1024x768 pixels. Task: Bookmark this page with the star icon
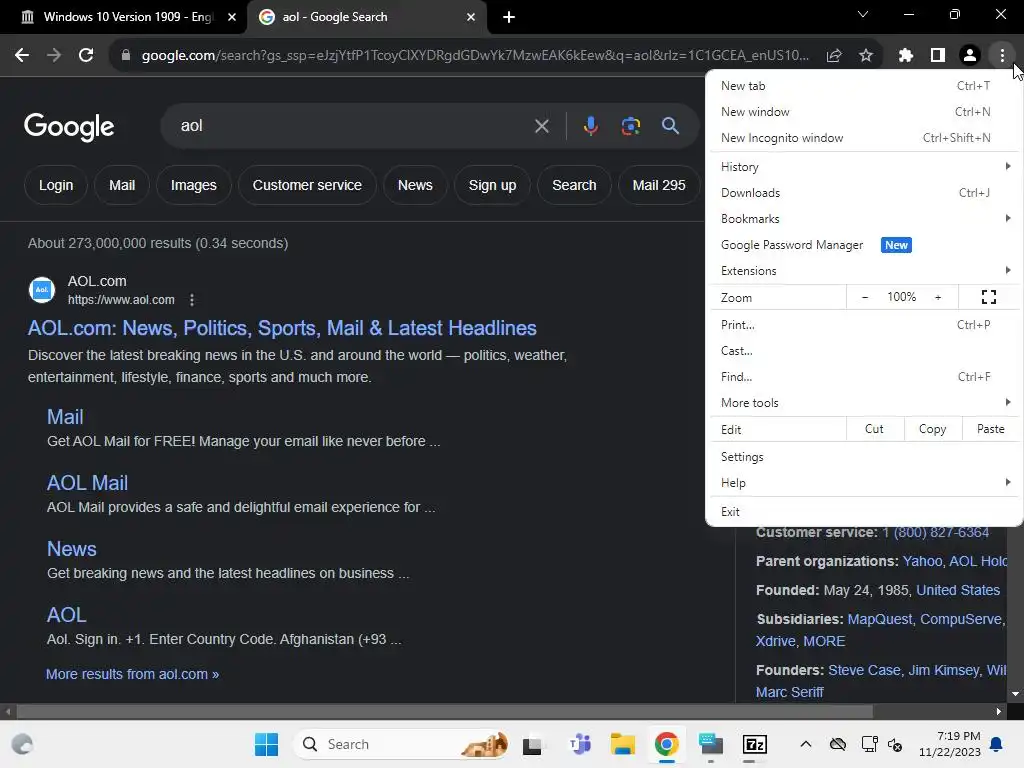pos(866,56)
